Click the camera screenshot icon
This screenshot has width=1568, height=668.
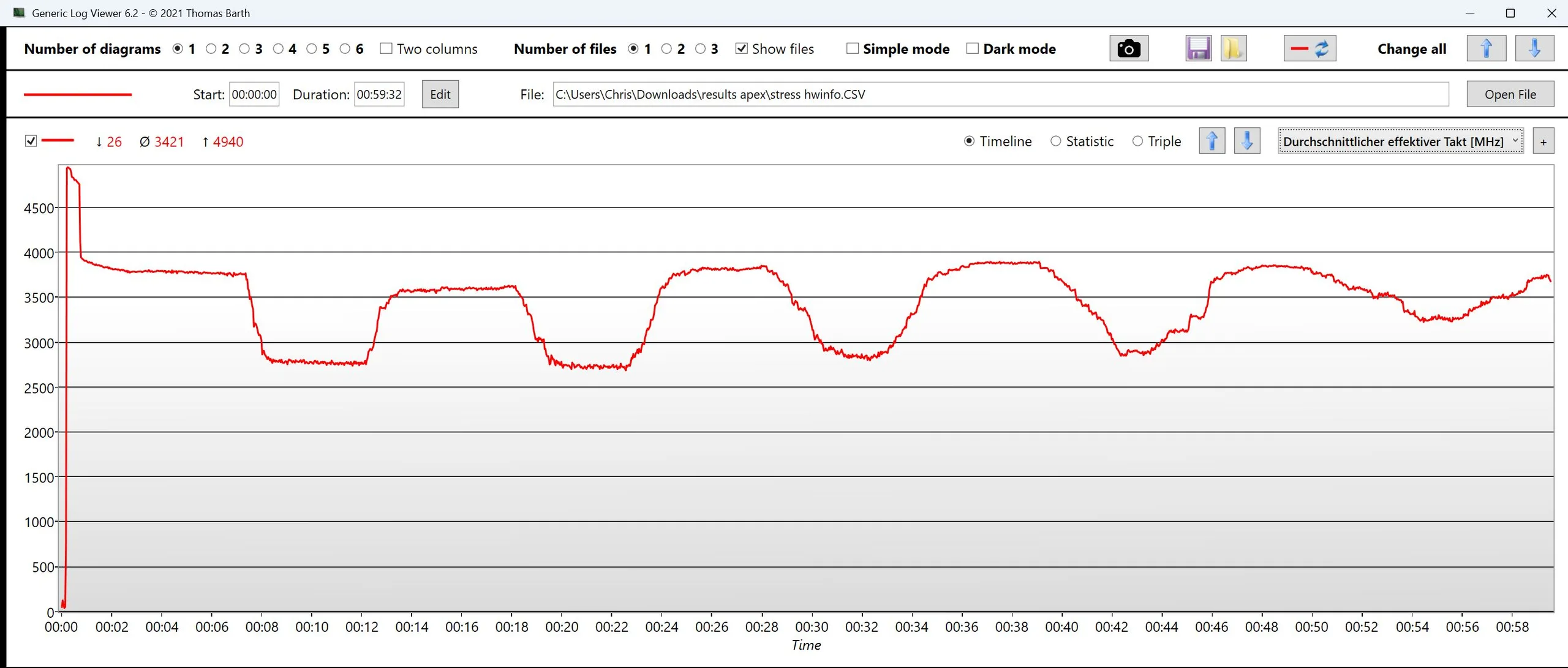point(1128,48)
